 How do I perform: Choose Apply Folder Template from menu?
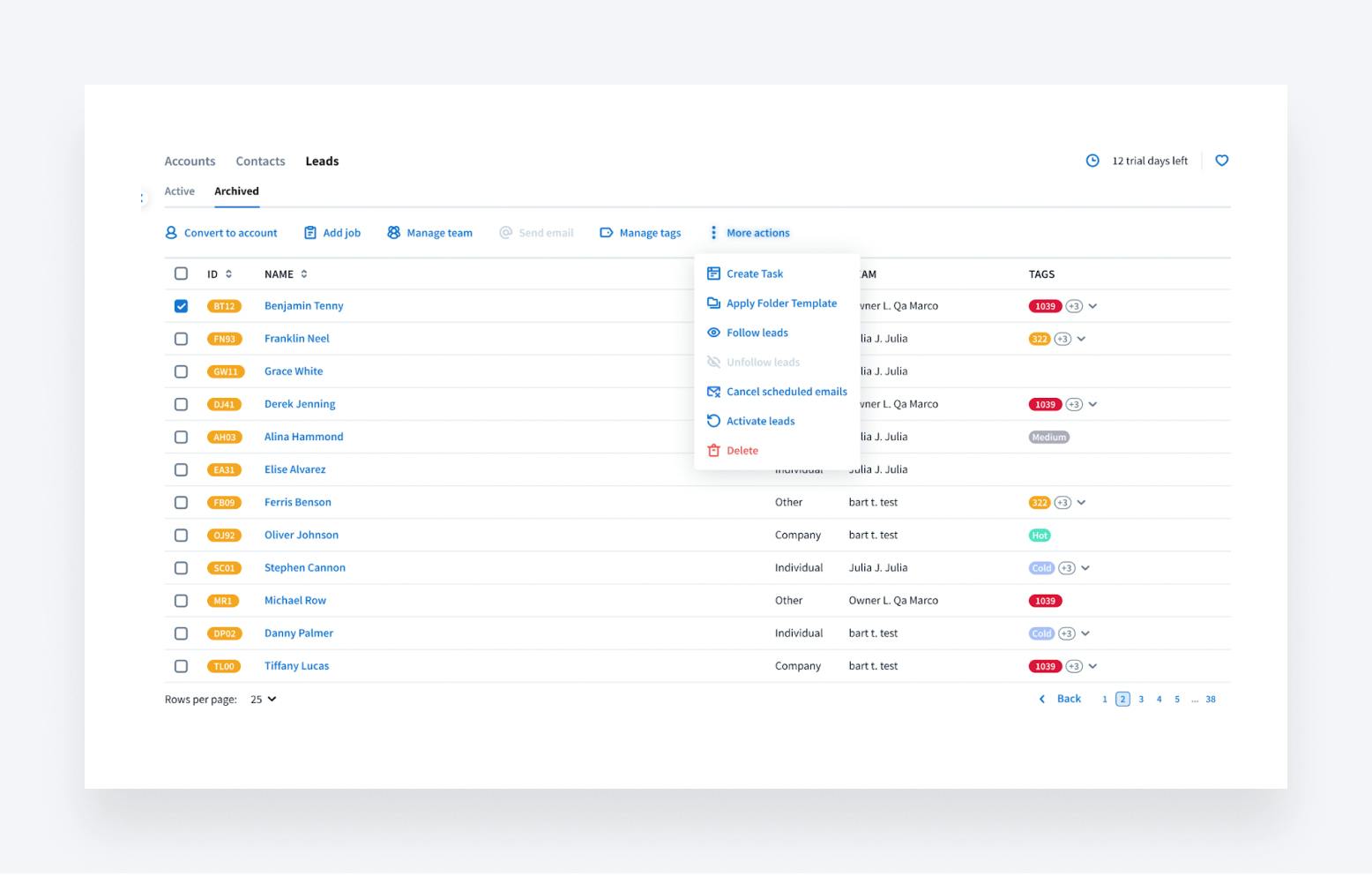(x=780, y=303)
